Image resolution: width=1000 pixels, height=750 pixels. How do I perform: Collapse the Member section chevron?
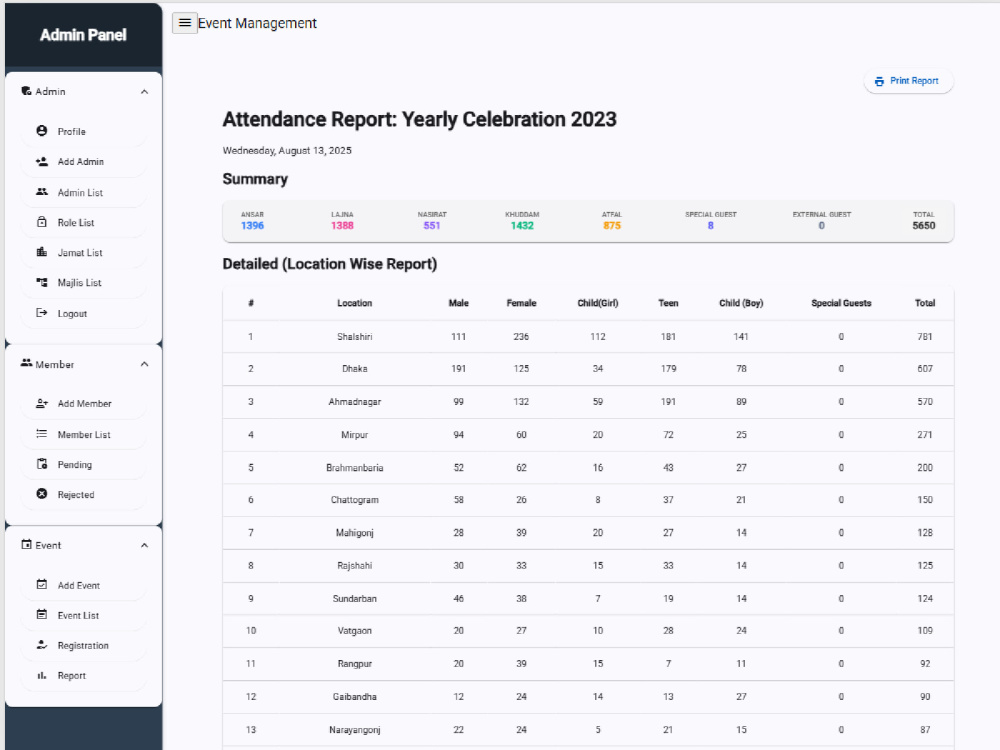[x=144, y=364]
